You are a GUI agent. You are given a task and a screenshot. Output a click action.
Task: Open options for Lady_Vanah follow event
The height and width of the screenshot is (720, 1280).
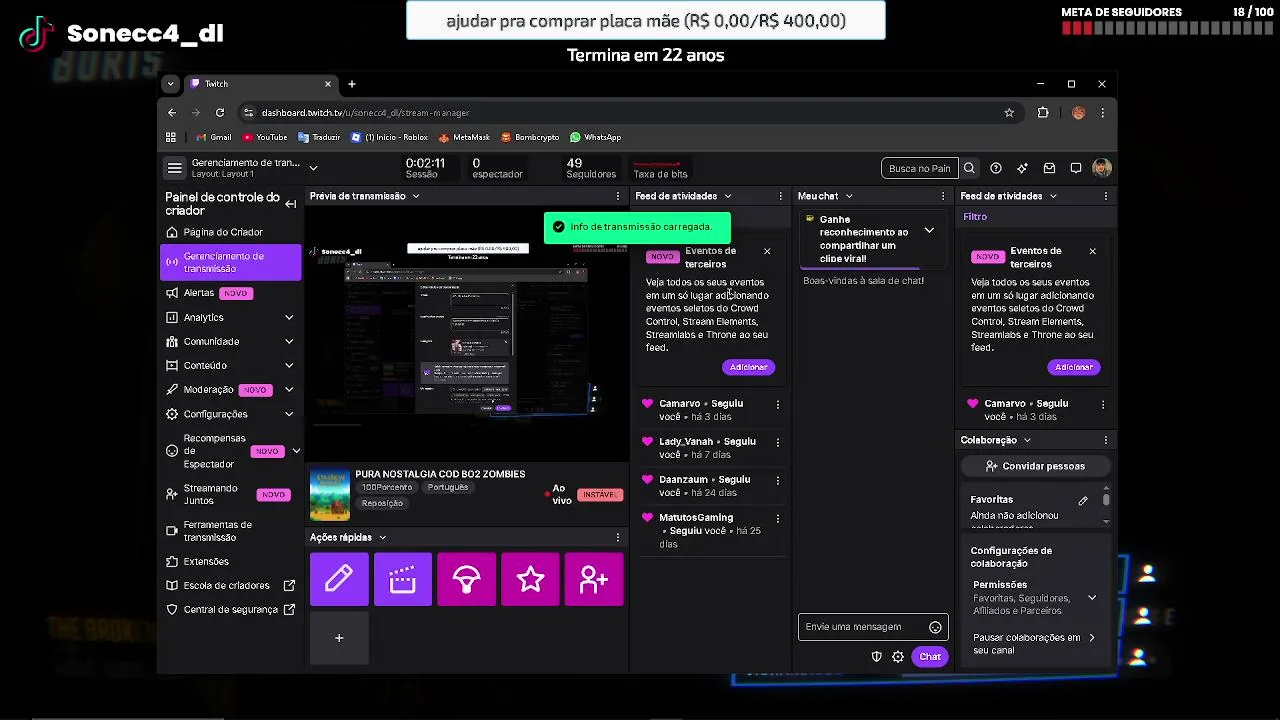pos(778,443)
